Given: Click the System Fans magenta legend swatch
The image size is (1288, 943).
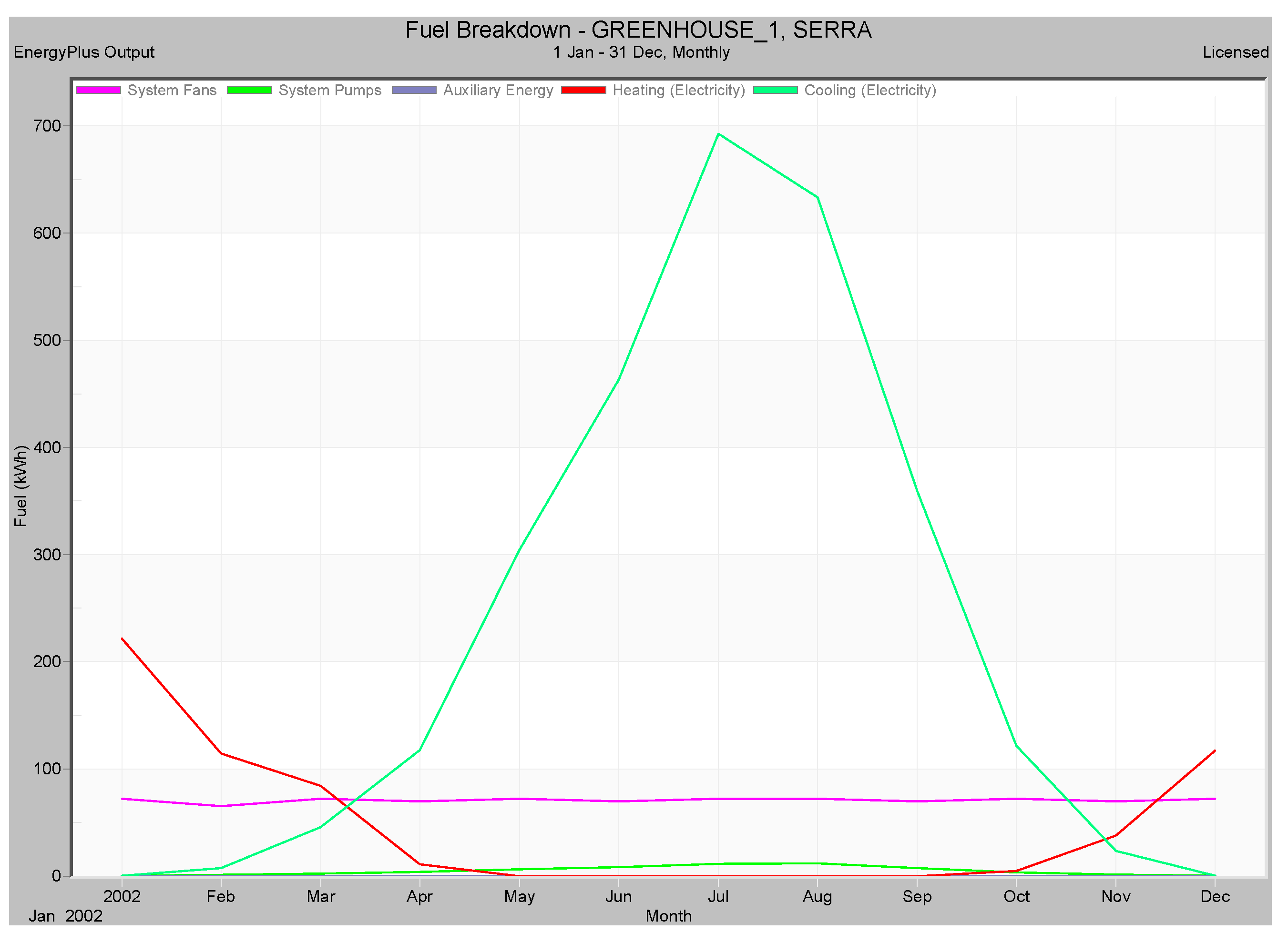Looking at the screenshot, I should coord(98,90).
